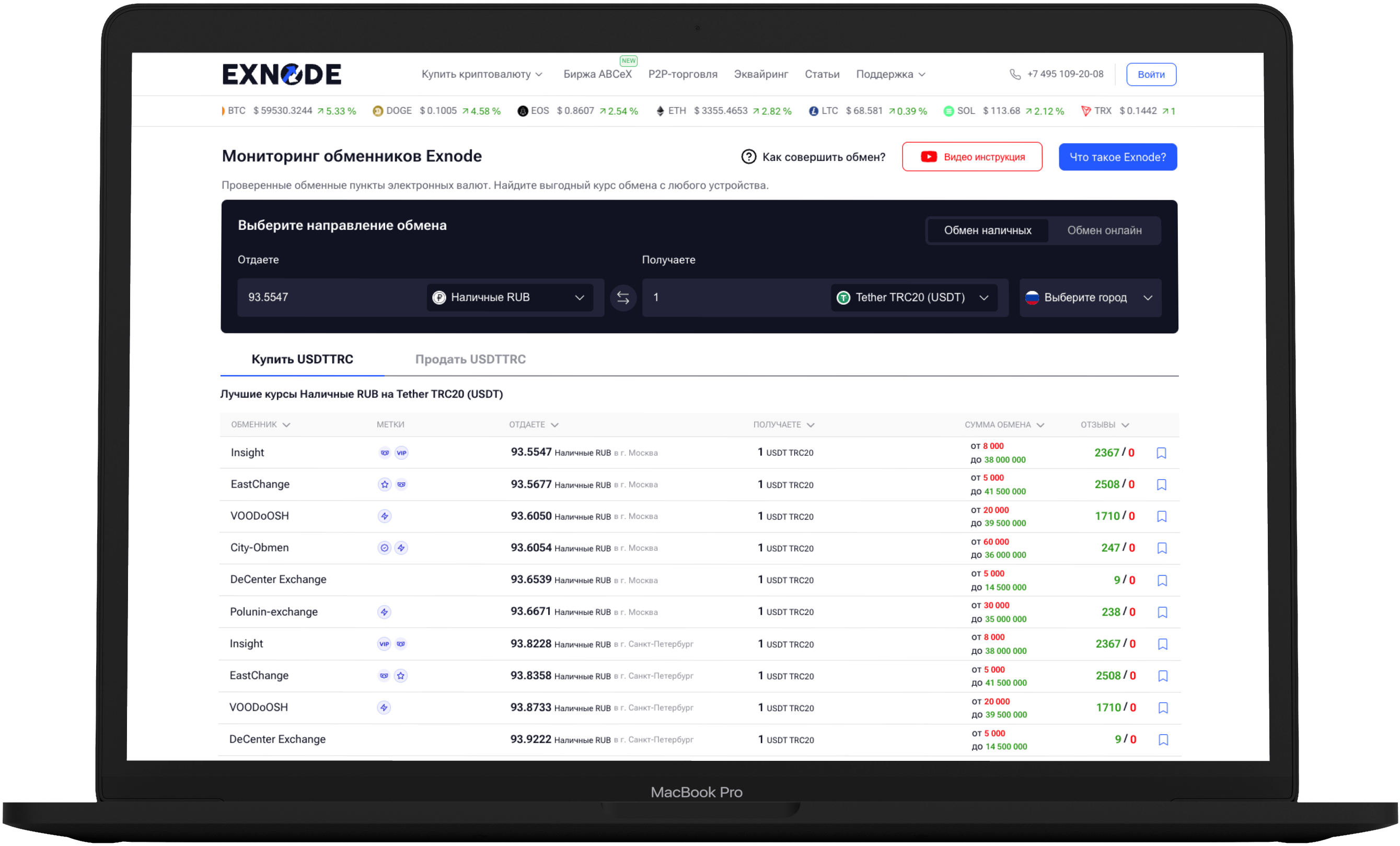
Task: Open Биржа ABCeX in navigation
Action: click(597, 74)
